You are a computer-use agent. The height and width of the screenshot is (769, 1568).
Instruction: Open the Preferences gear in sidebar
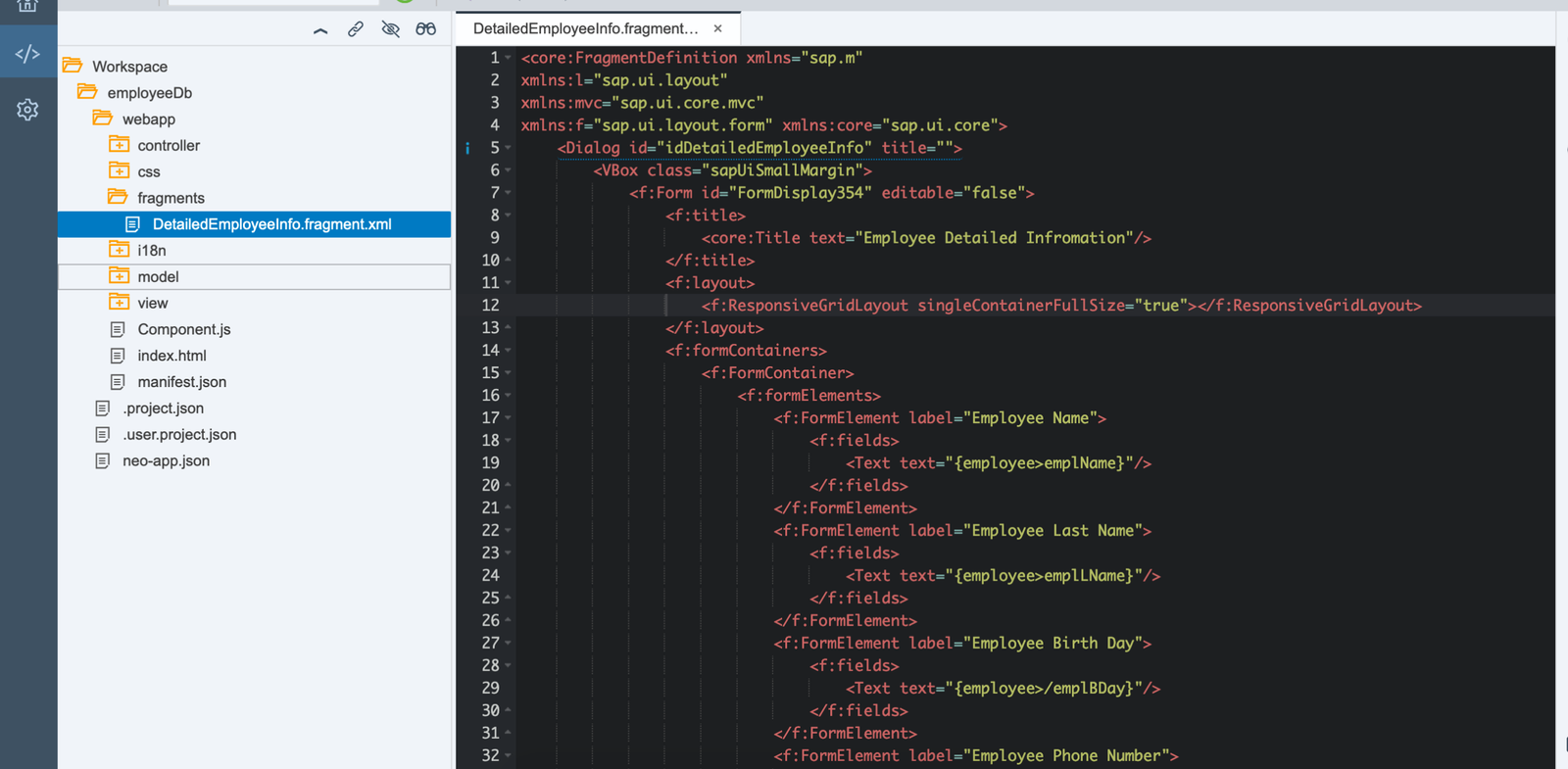point(27,110)
